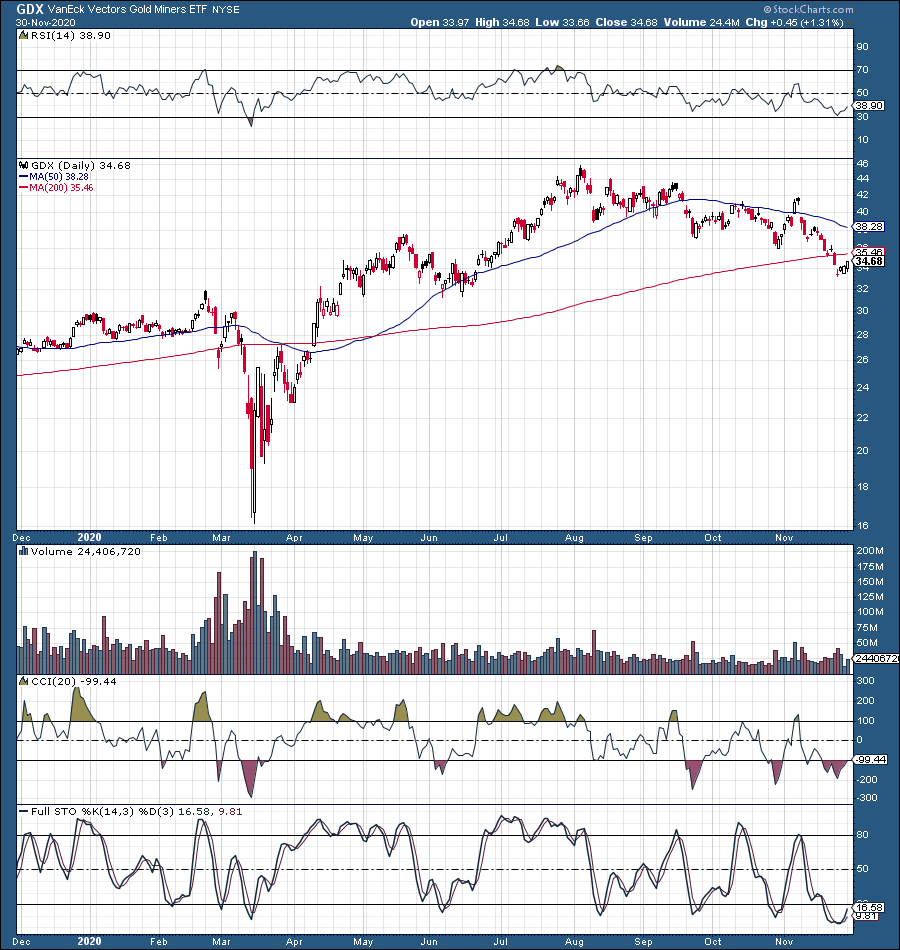Viewport: 900px width, 950px height.
Task: Click the 70 overbought level on RSI axis
Action: click(862, 70)
